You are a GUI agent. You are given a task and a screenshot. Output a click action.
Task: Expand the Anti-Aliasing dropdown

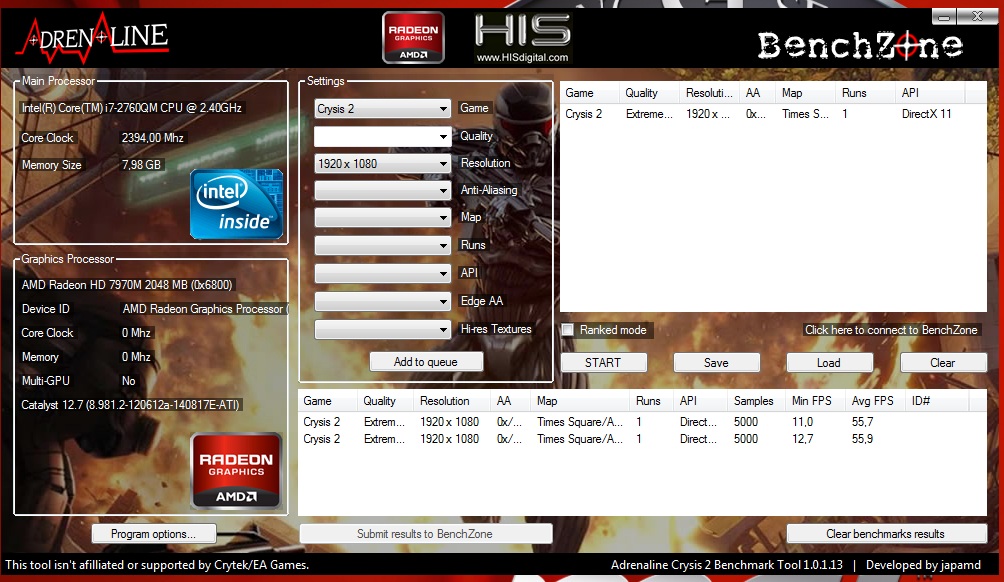(382, 191)
